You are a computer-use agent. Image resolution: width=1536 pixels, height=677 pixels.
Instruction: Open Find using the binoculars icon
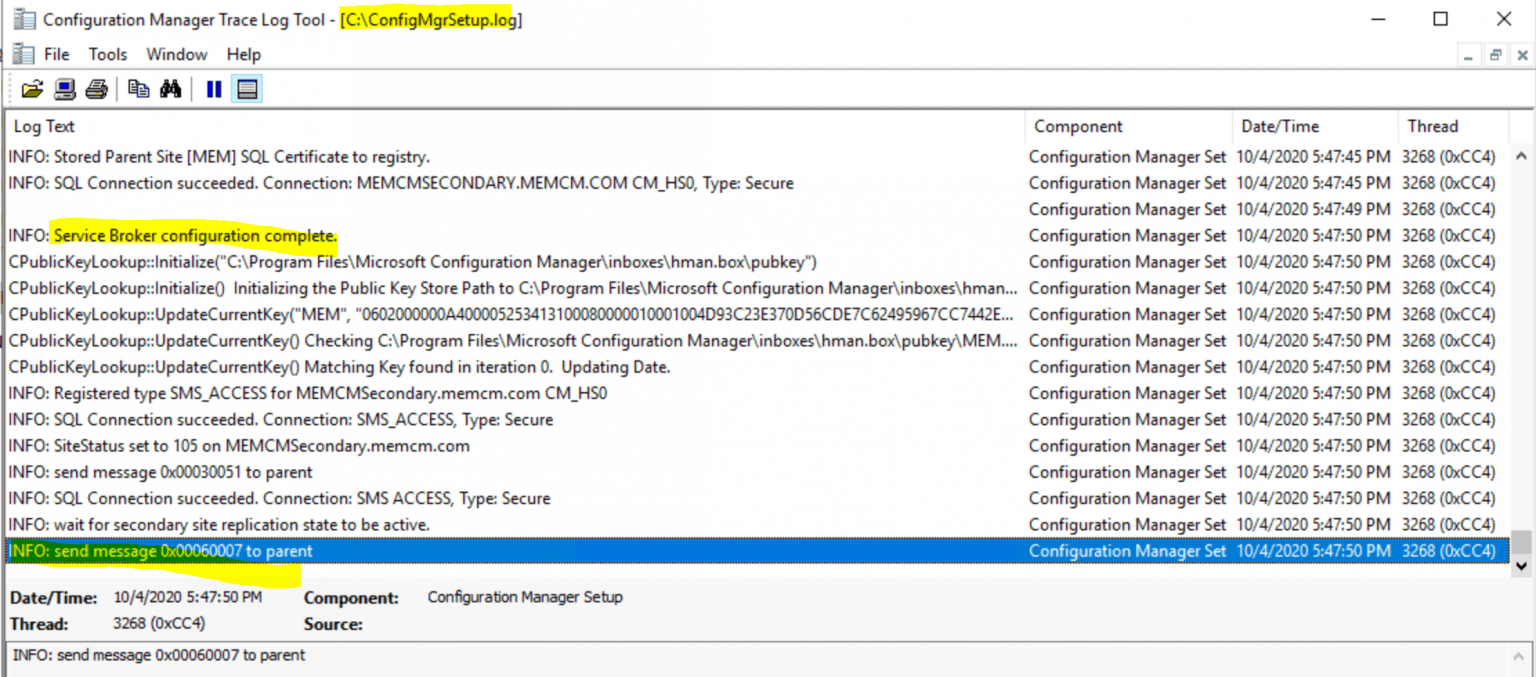[x=171, y=89]
